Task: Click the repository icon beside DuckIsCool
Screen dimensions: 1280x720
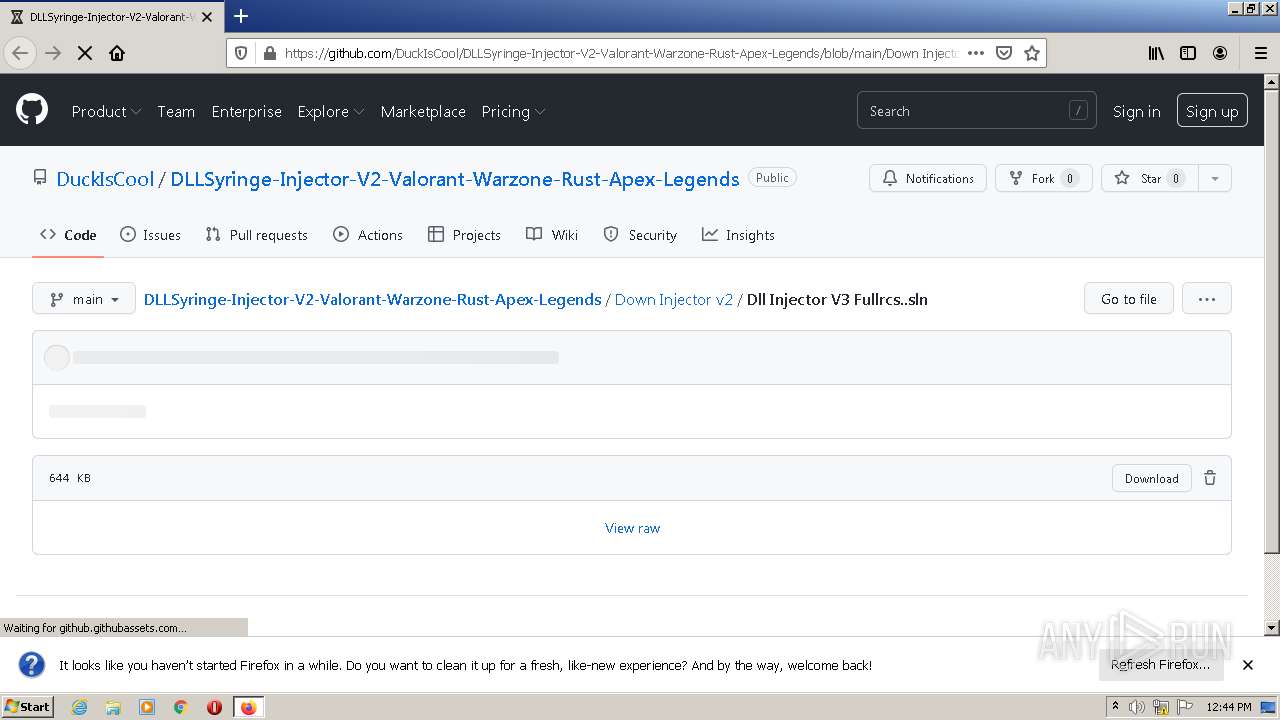Action: coord(40,178)
